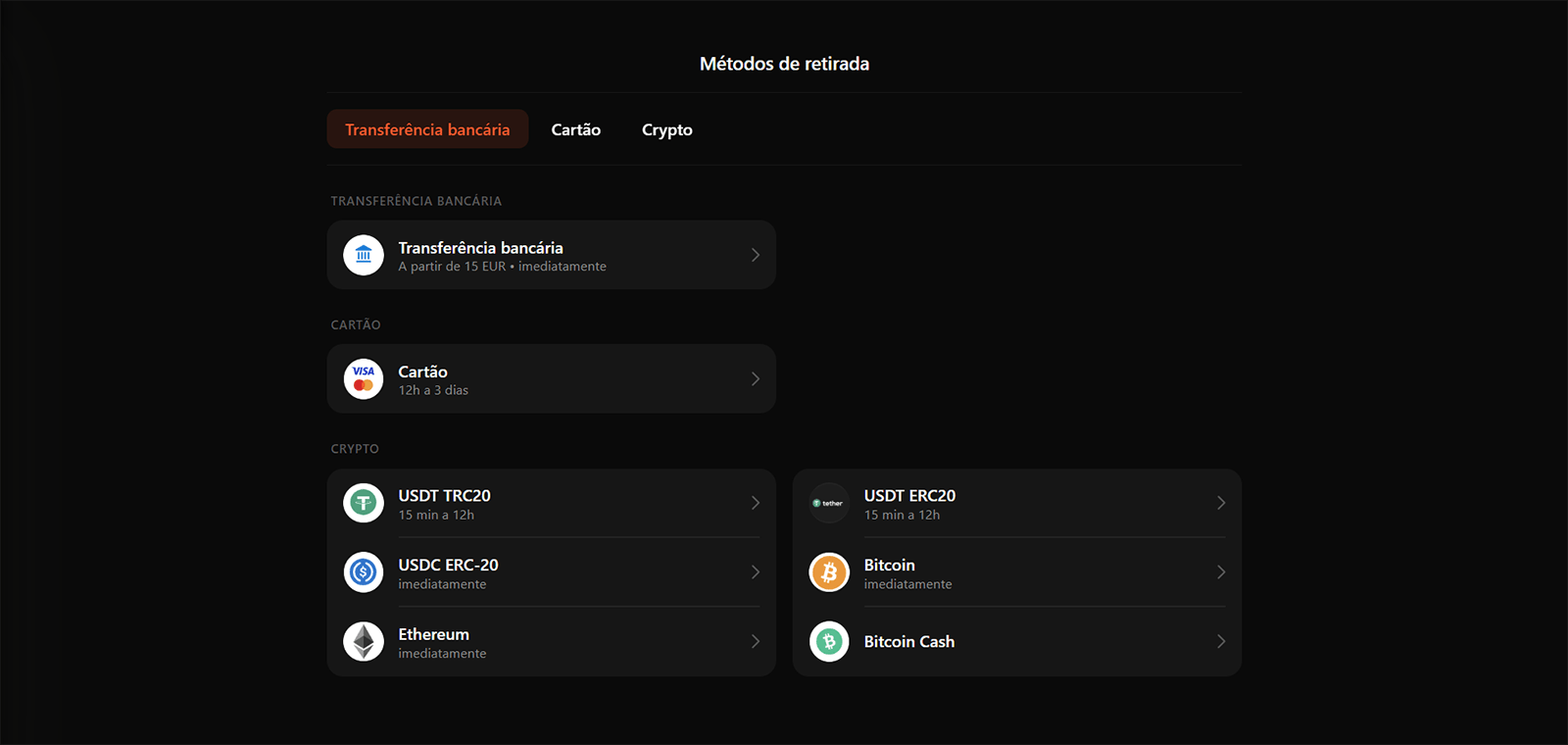Click 'imediatamente' under Ethereum

click(442, 654)
